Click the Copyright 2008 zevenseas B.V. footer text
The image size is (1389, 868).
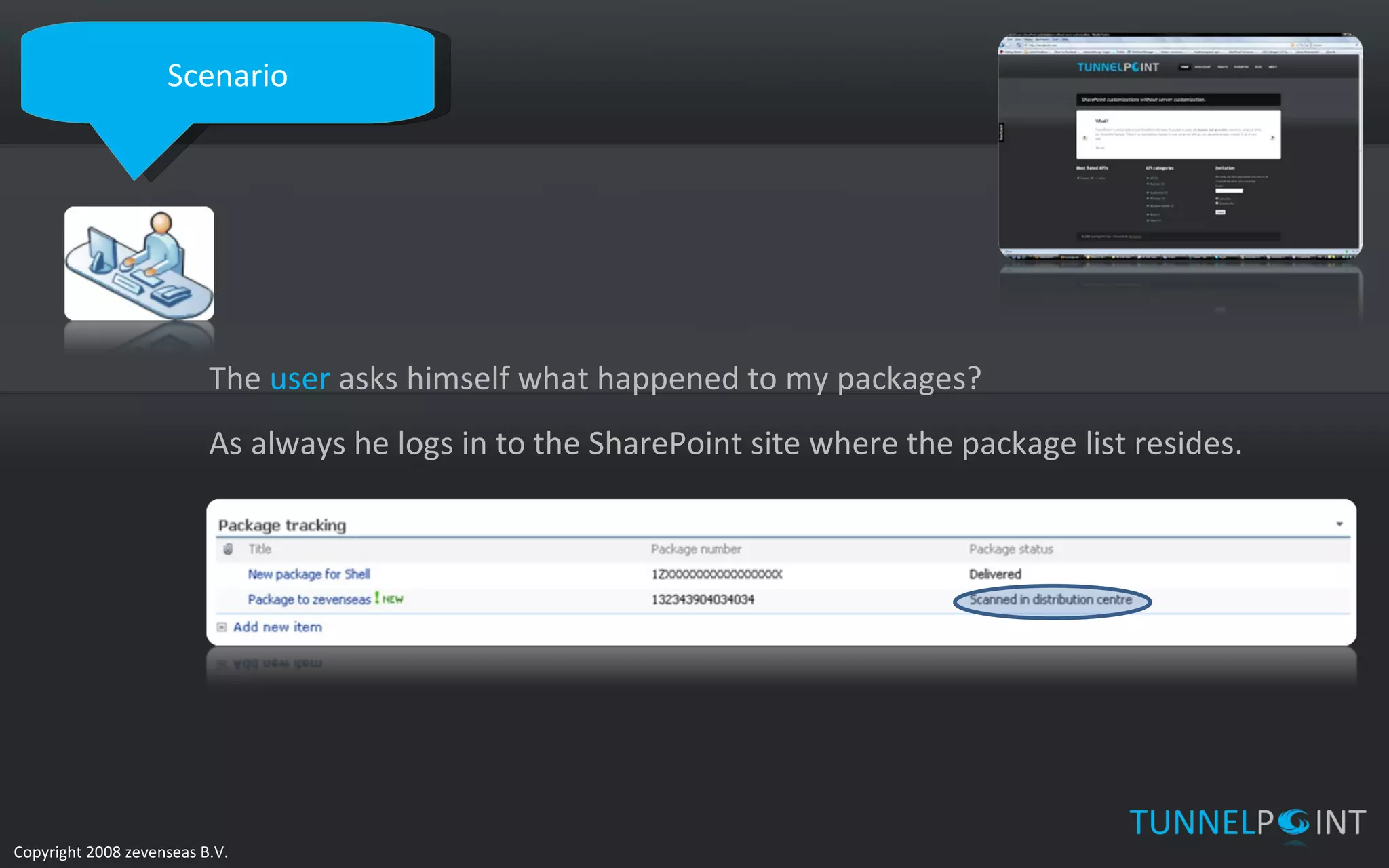[x=121, y=852]
